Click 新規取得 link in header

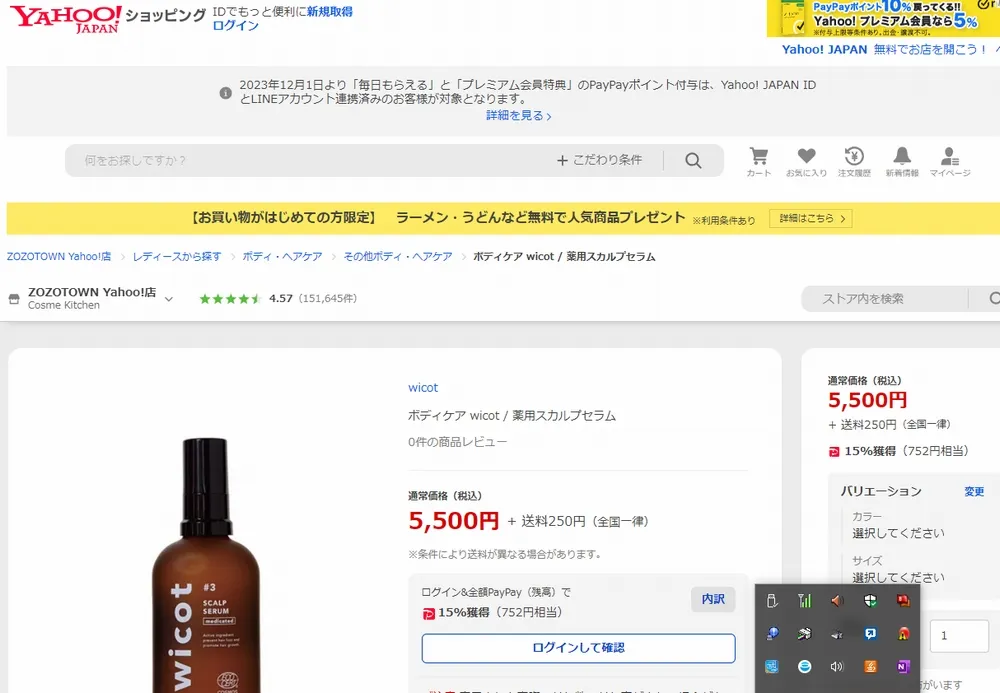pos(330,11)
